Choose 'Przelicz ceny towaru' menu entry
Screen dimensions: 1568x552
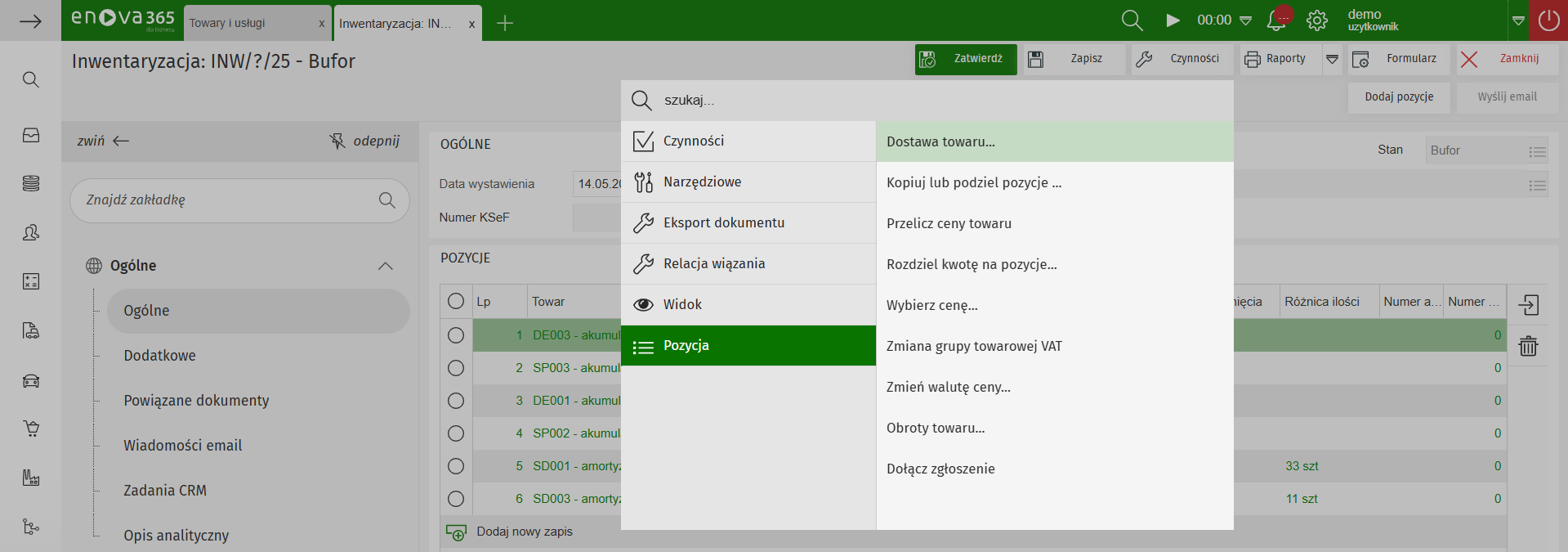pos(949,223)
